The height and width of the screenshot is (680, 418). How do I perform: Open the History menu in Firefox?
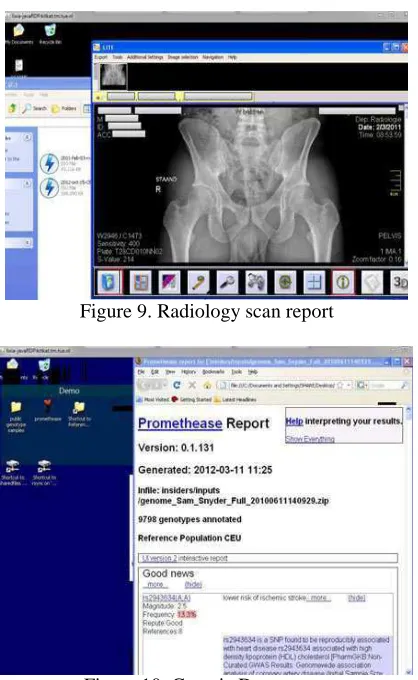tap(188, 372)
